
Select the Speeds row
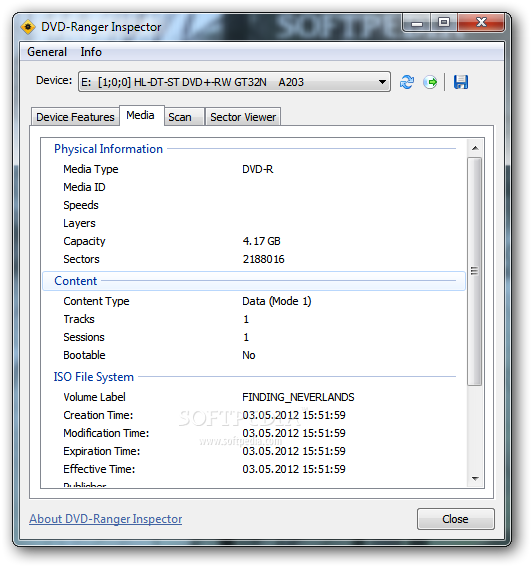253,205
